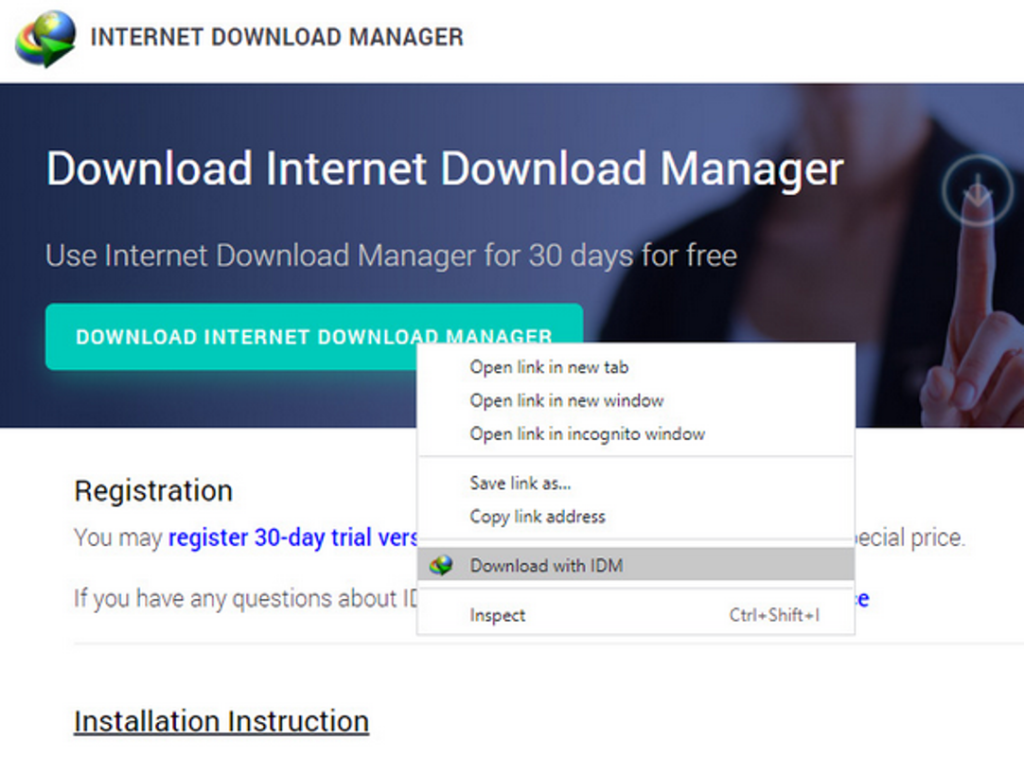Viewport: 1024px width, 757px height.
Task: Select Save link as... menu entry
Action: 520,483
